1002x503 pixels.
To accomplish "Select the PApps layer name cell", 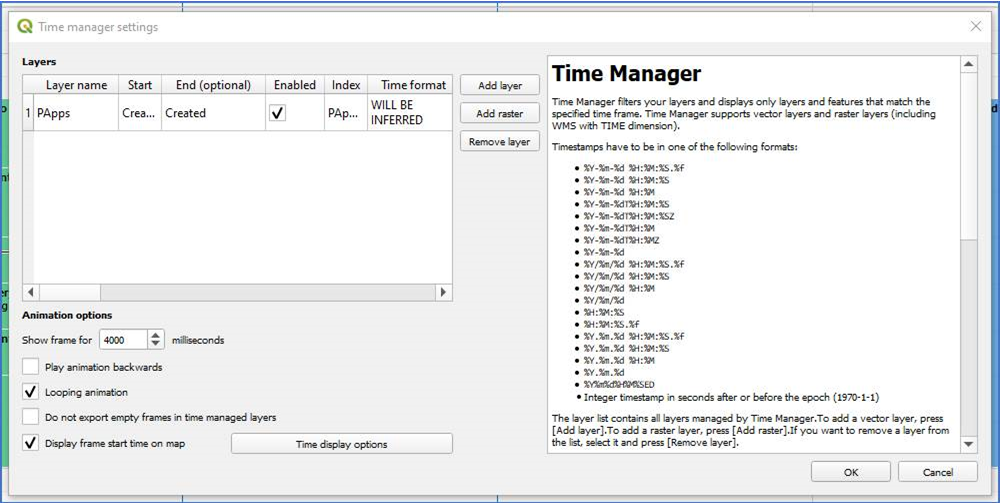I will point(76,113).
